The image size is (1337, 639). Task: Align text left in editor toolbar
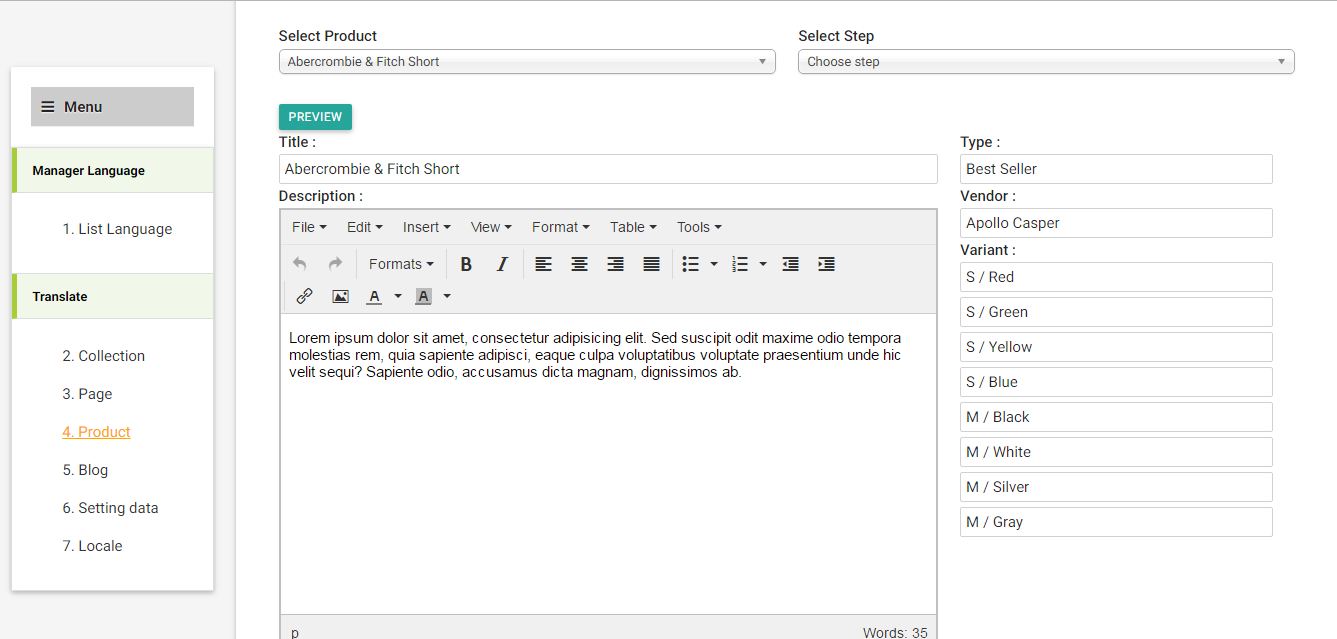tap(543, 264)
